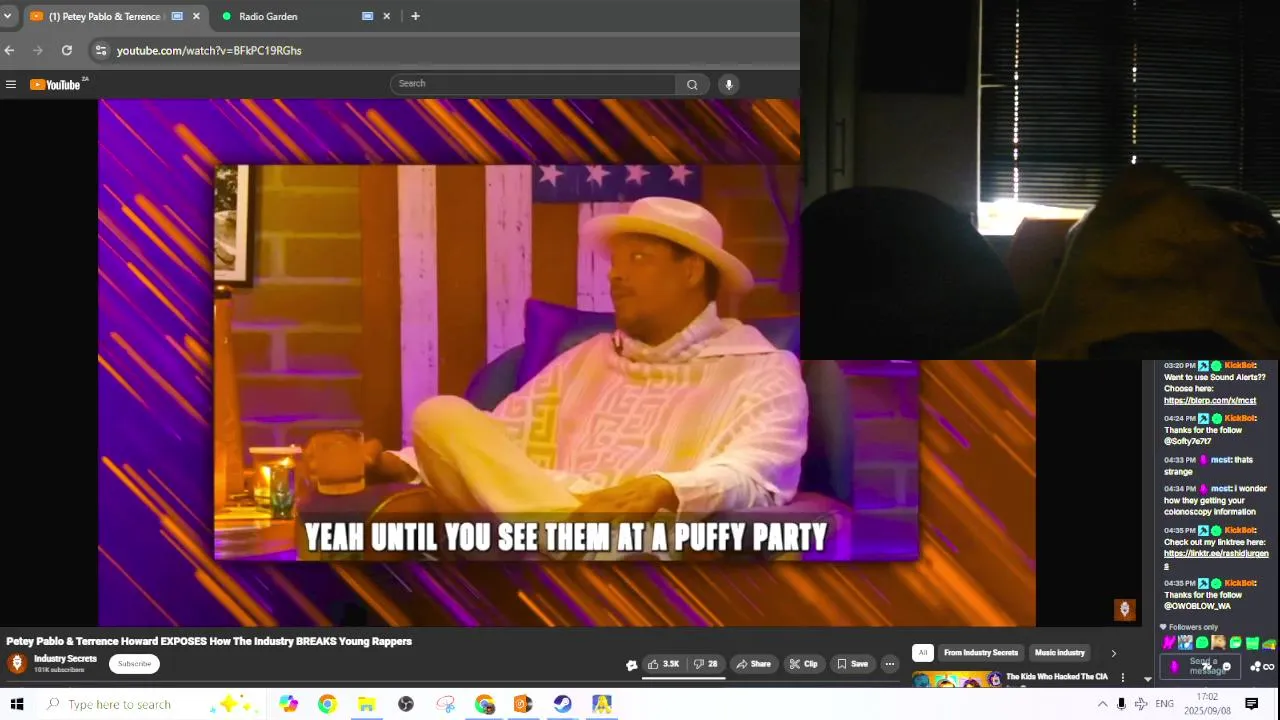Open the ENG language switcher in the tray
Viewport: 1280px width, 720px height.
click(1164, 704)
